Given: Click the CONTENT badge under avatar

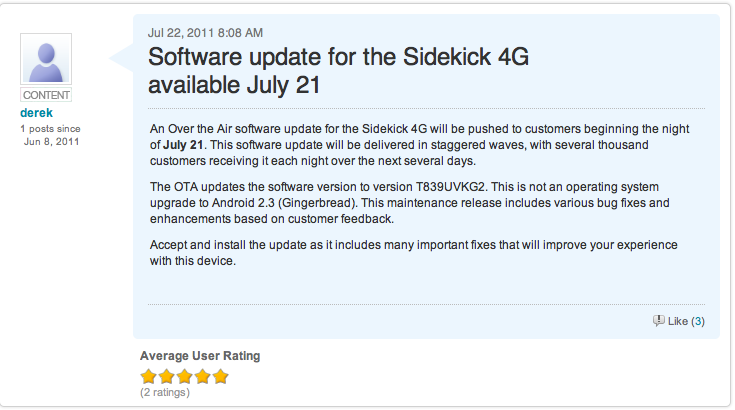Looking at the screenshot, I should pyautogui.click(x=46, y=95).
